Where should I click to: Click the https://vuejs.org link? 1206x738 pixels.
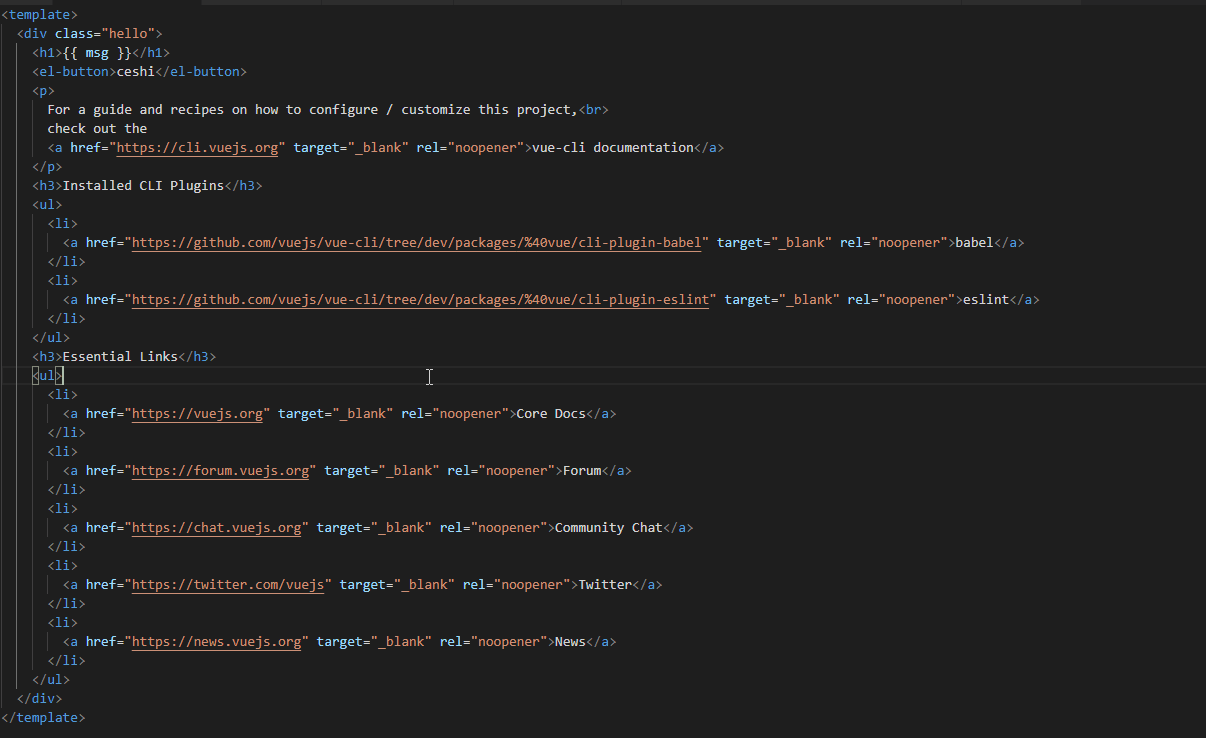coord(197,413)
